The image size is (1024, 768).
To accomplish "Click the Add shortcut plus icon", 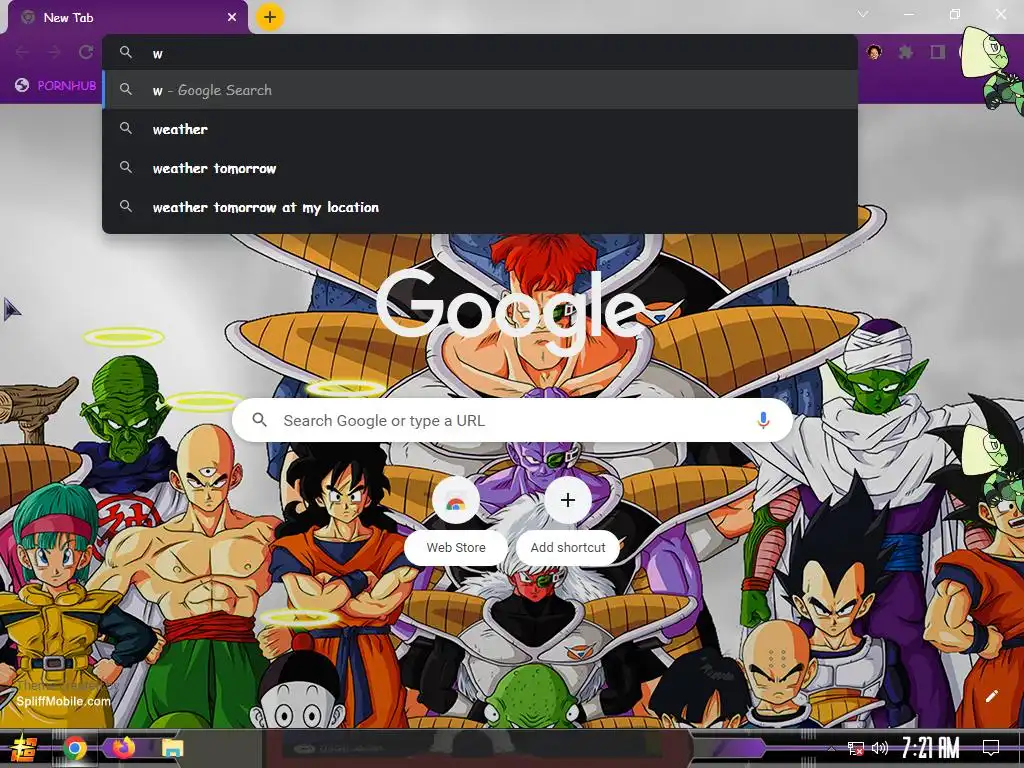I will pos(568,501).
